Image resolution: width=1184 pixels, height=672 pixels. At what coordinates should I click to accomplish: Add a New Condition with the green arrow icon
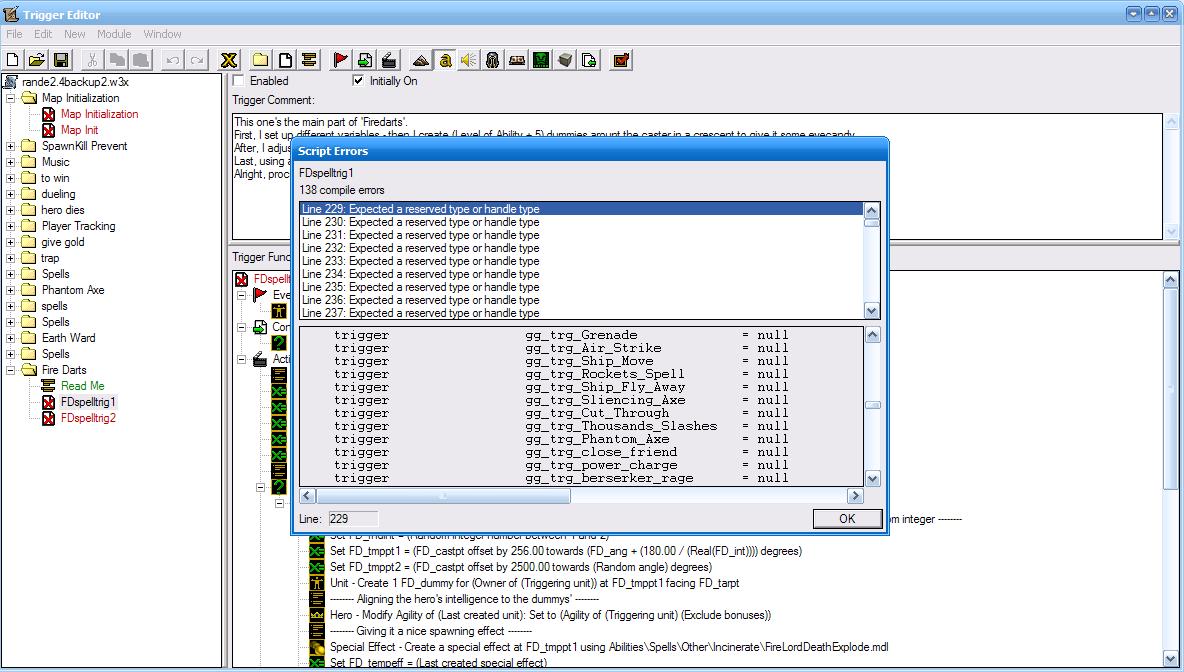pos(365,60)
